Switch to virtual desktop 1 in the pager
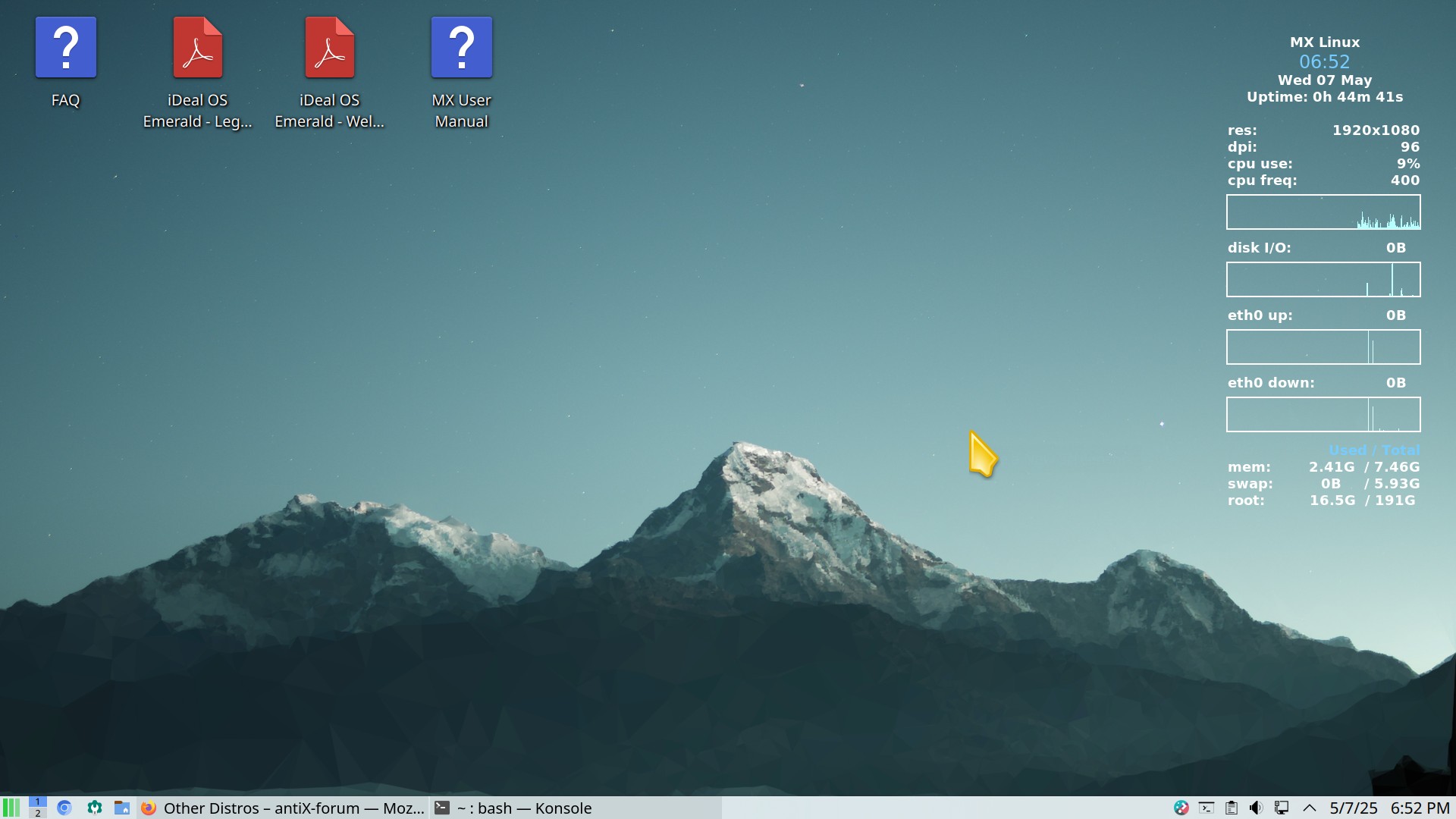This screenshot has height=819, width=1456. [38, 802]
